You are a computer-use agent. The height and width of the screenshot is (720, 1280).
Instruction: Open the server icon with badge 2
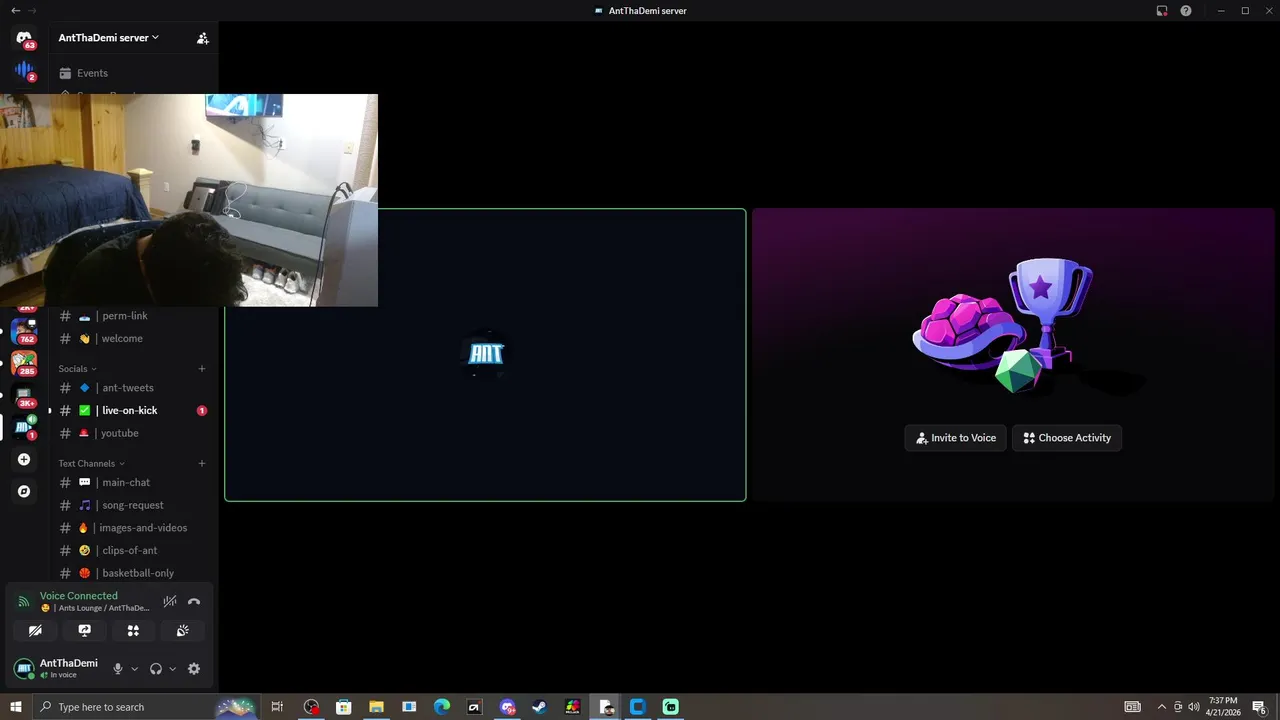(x=24, y=70)
